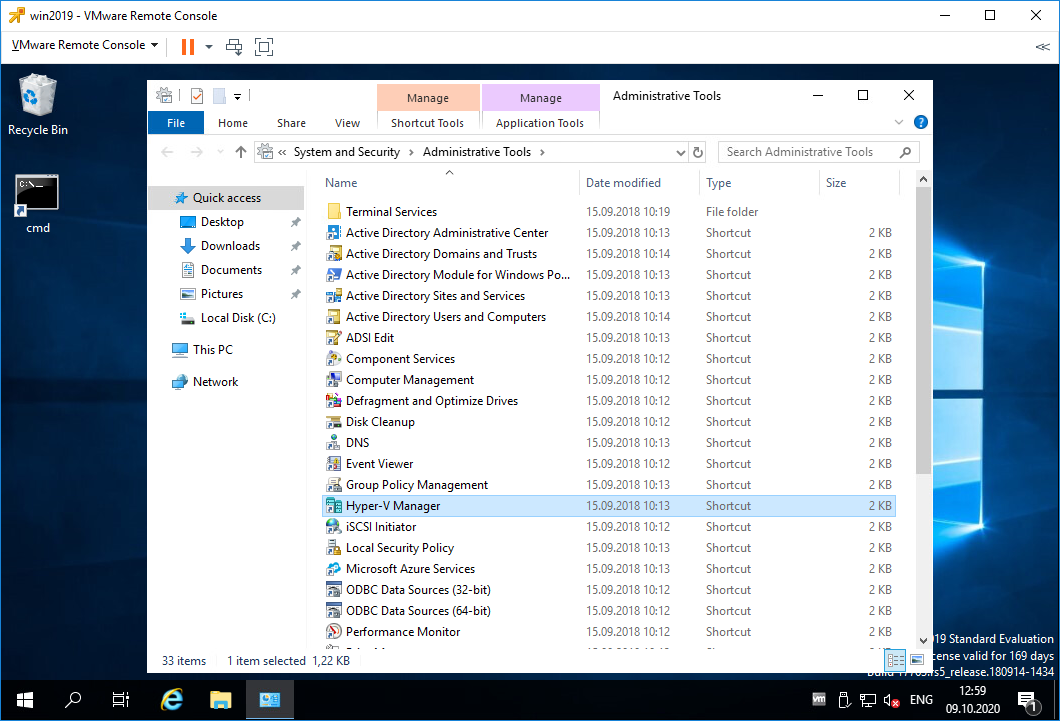Viewport: 1060px width, 721px height.
Task: Open the VMware Remote Console menu
Action: [x=85, y=45]
